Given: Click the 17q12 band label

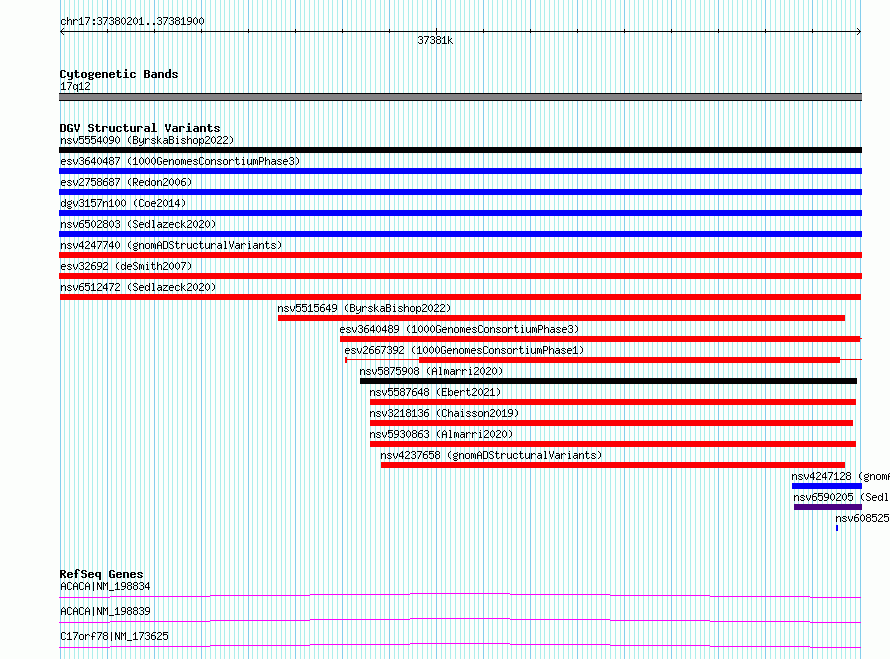Looking at the screenshot, I should pyautogui.click(x=75, y=86).
